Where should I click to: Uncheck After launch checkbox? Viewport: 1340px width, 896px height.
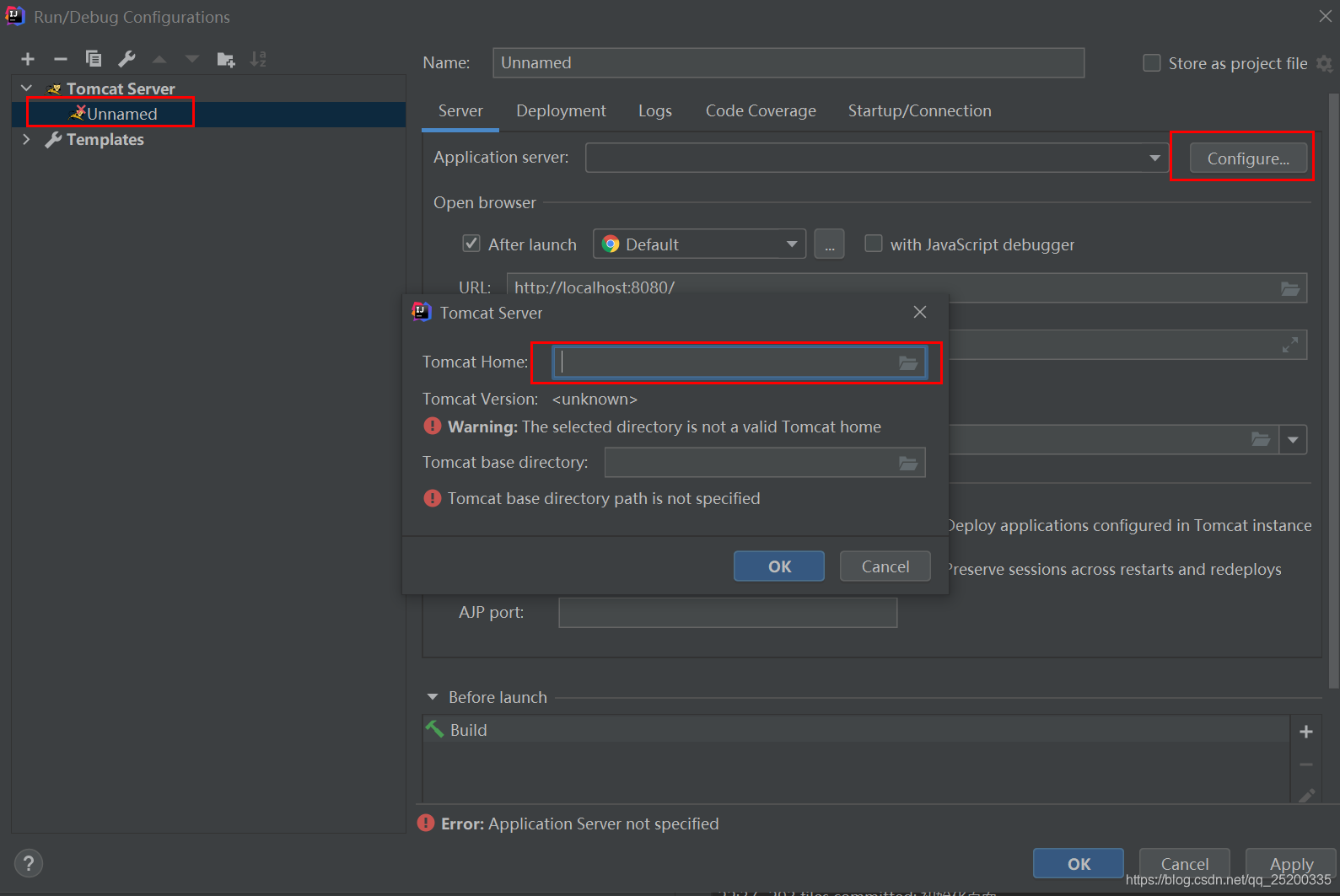pos(471,244)
